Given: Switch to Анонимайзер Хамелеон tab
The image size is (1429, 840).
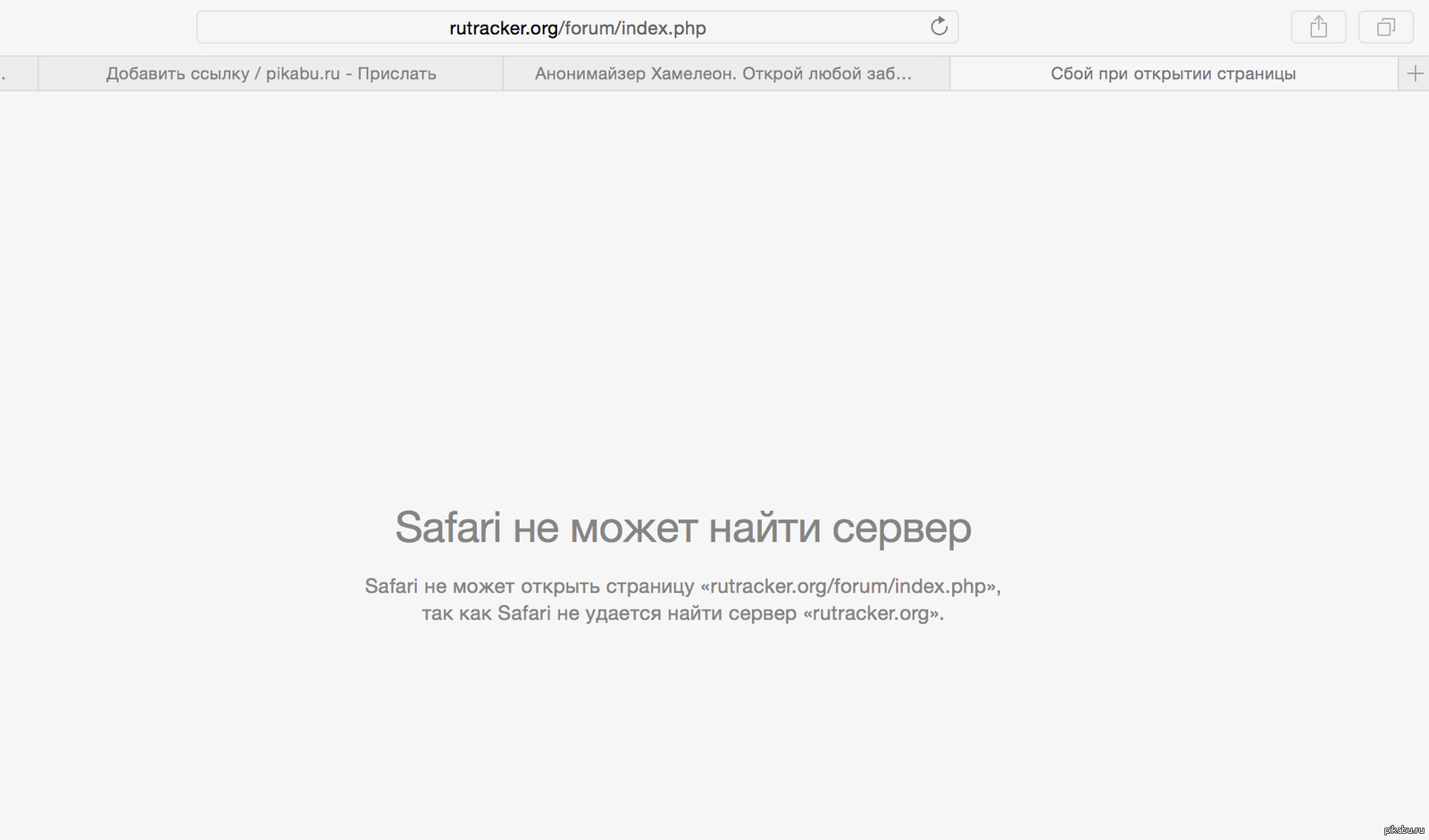Looking at the screenshot, I should 726,73.
